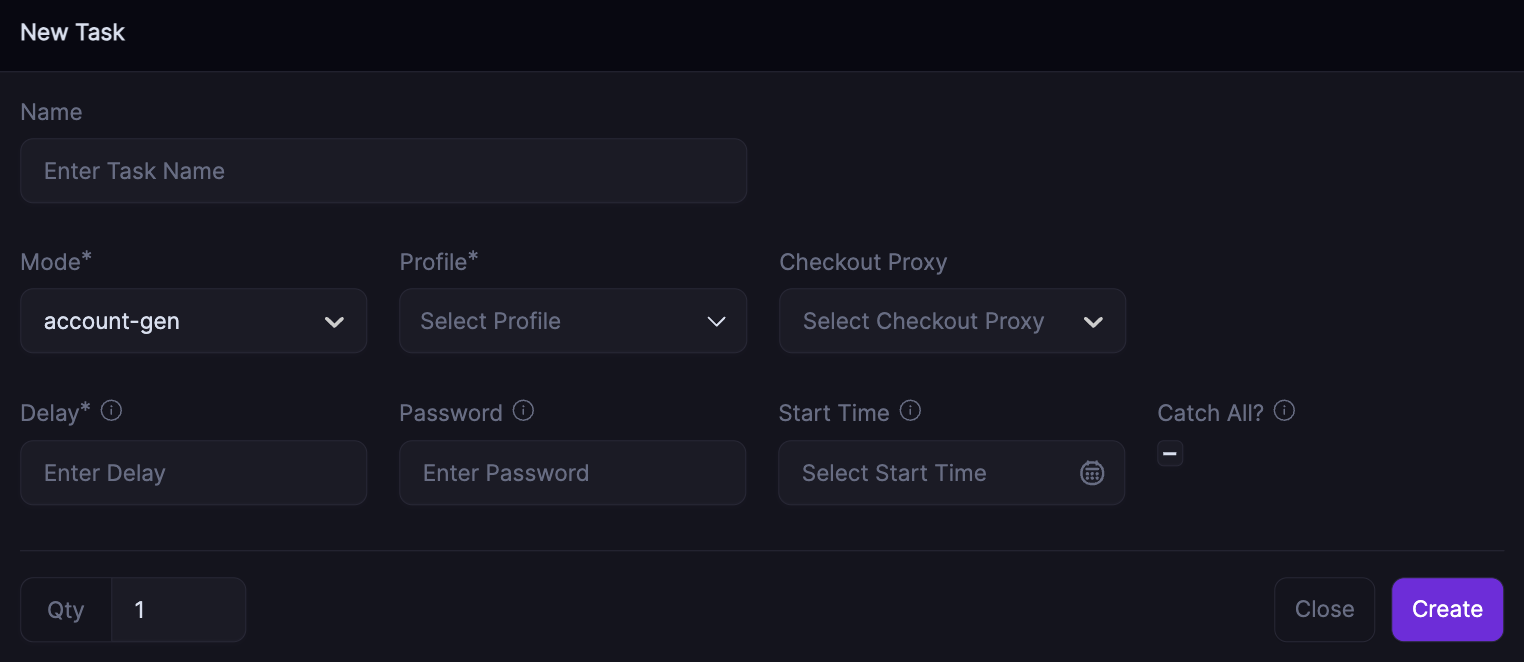This screenshot has height=662, width=1524.
Task: Open the Select Checkout Proxy dropdown
Action: [x=940, y=321]
